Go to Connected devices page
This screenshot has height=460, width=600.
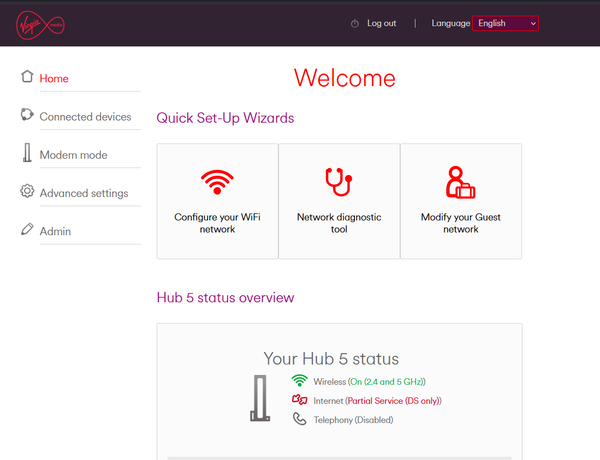[85, 117]
